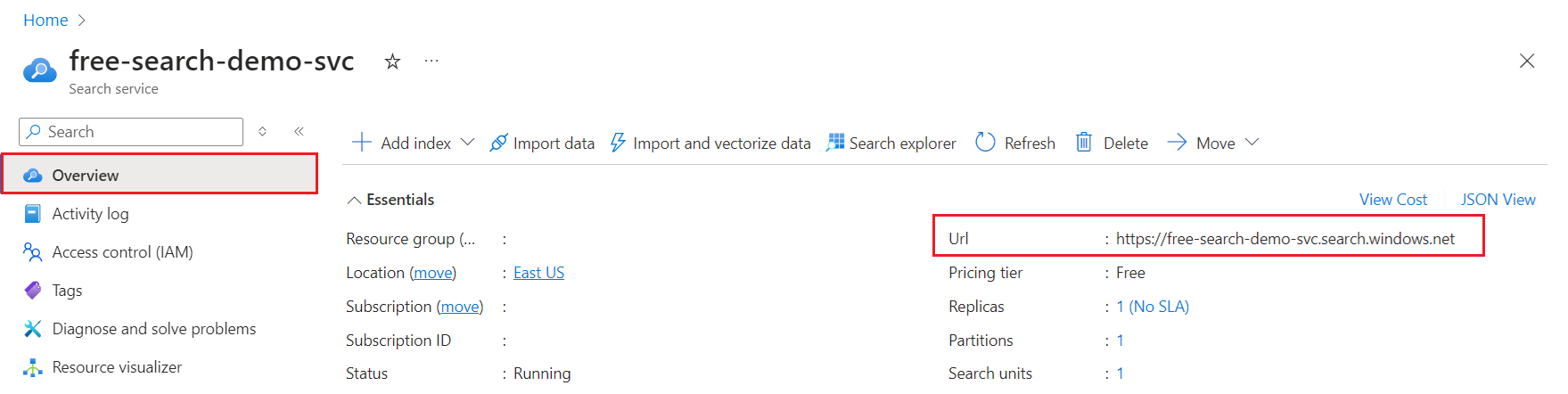Navigate to Home breadcrumb
This screenshot has width=1568, height=394.
45,21
